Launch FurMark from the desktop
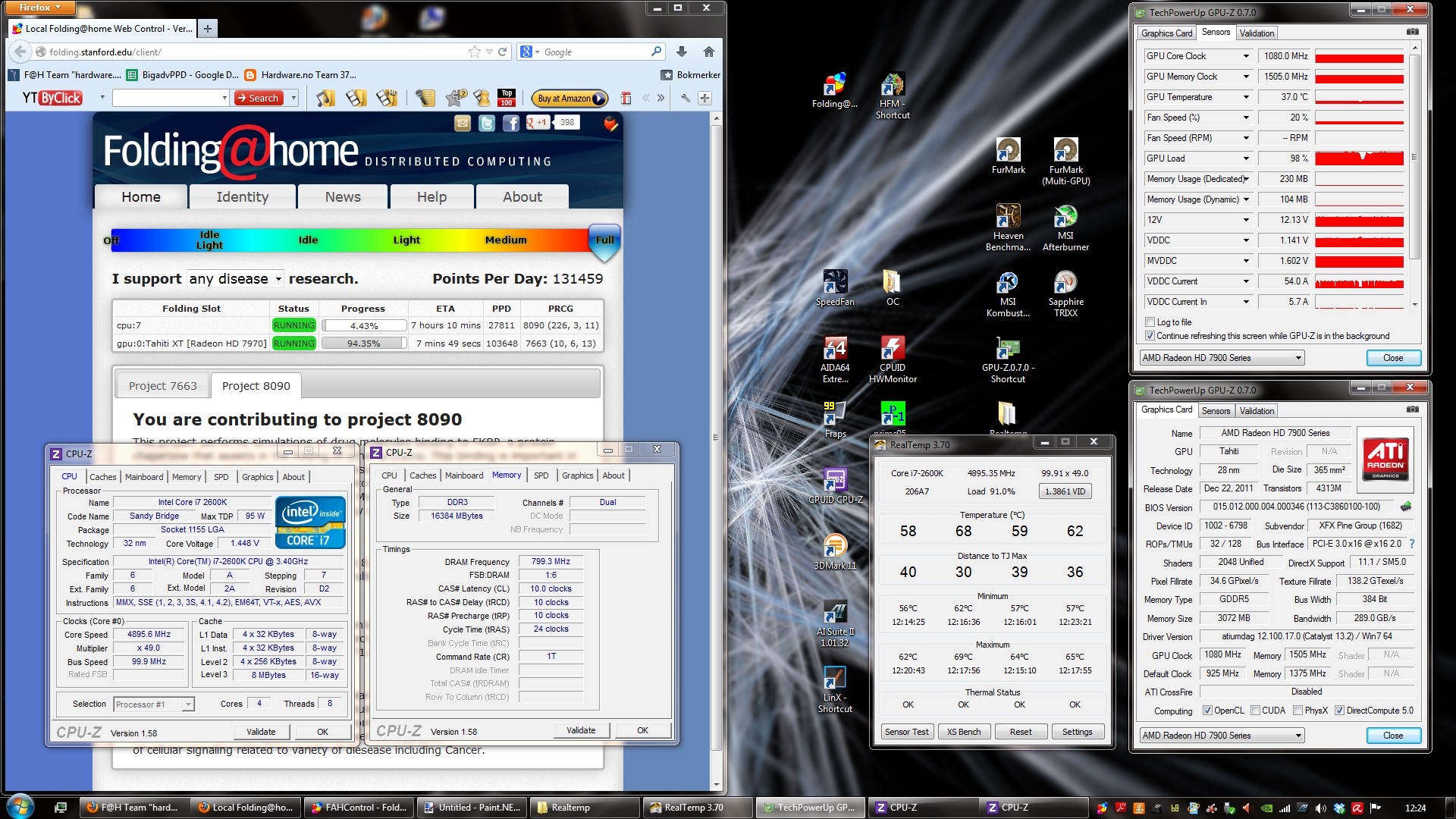 (x=1008, y=157)
